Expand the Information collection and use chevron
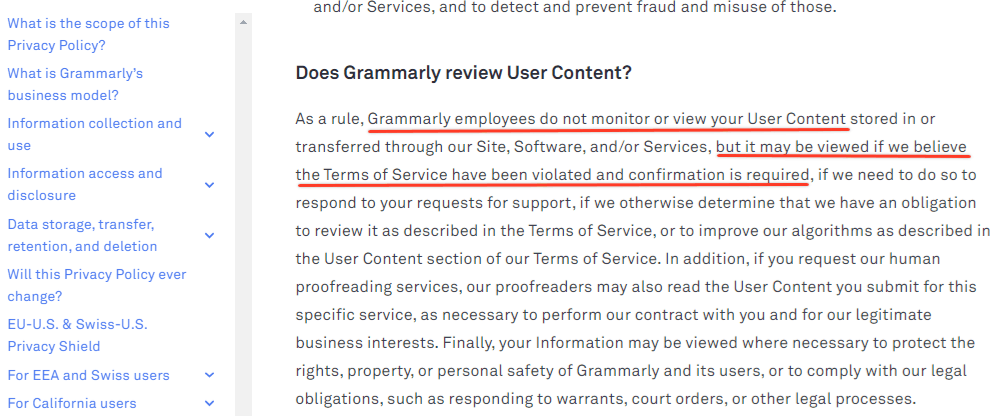This screenshot has height=416, width=997. click(210, 134)
